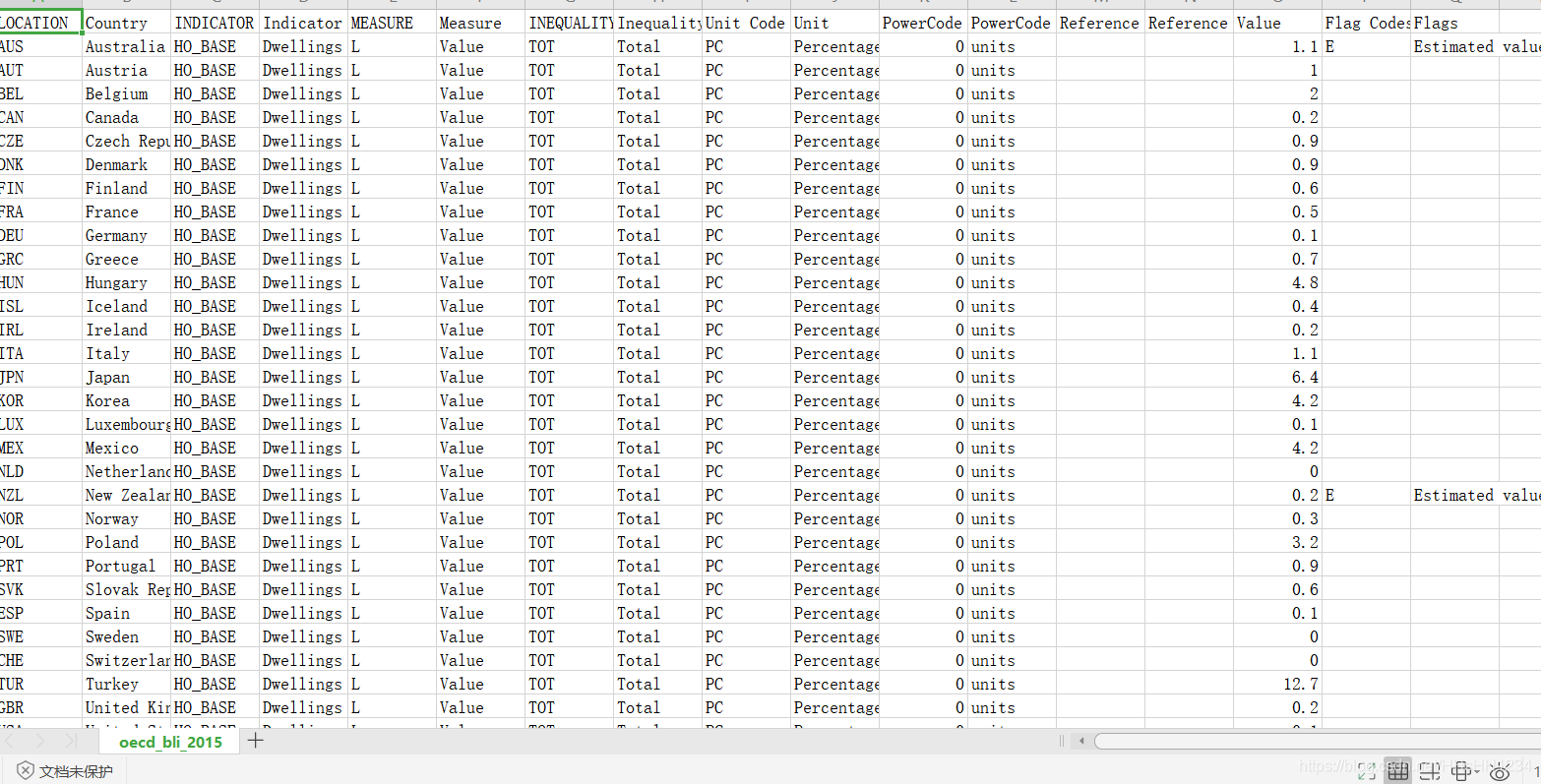
Task: Select the Belgium country cell
Action: [126, 93]
